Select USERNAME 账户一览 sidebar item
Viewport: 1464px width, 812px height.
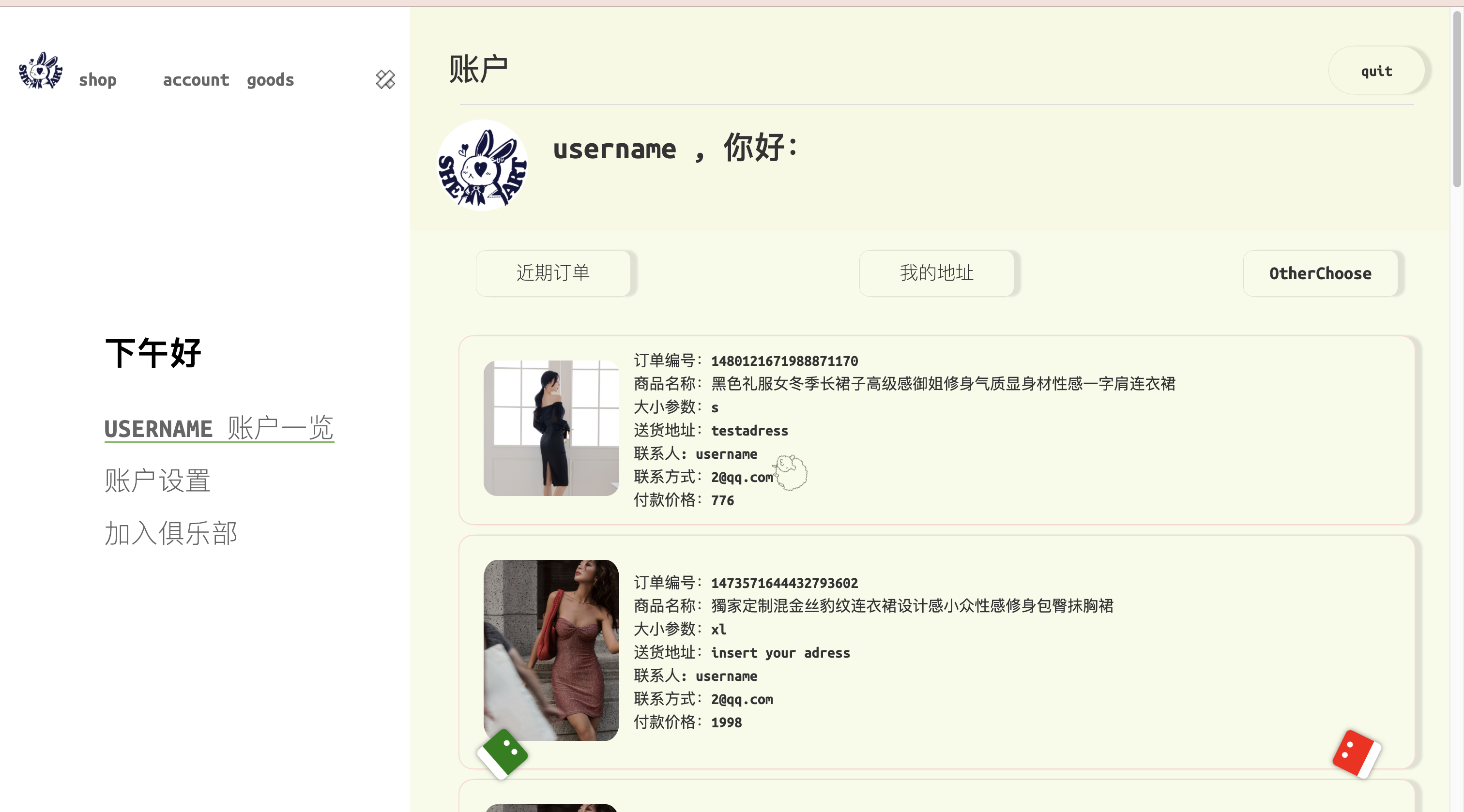(x=219, y=428)
